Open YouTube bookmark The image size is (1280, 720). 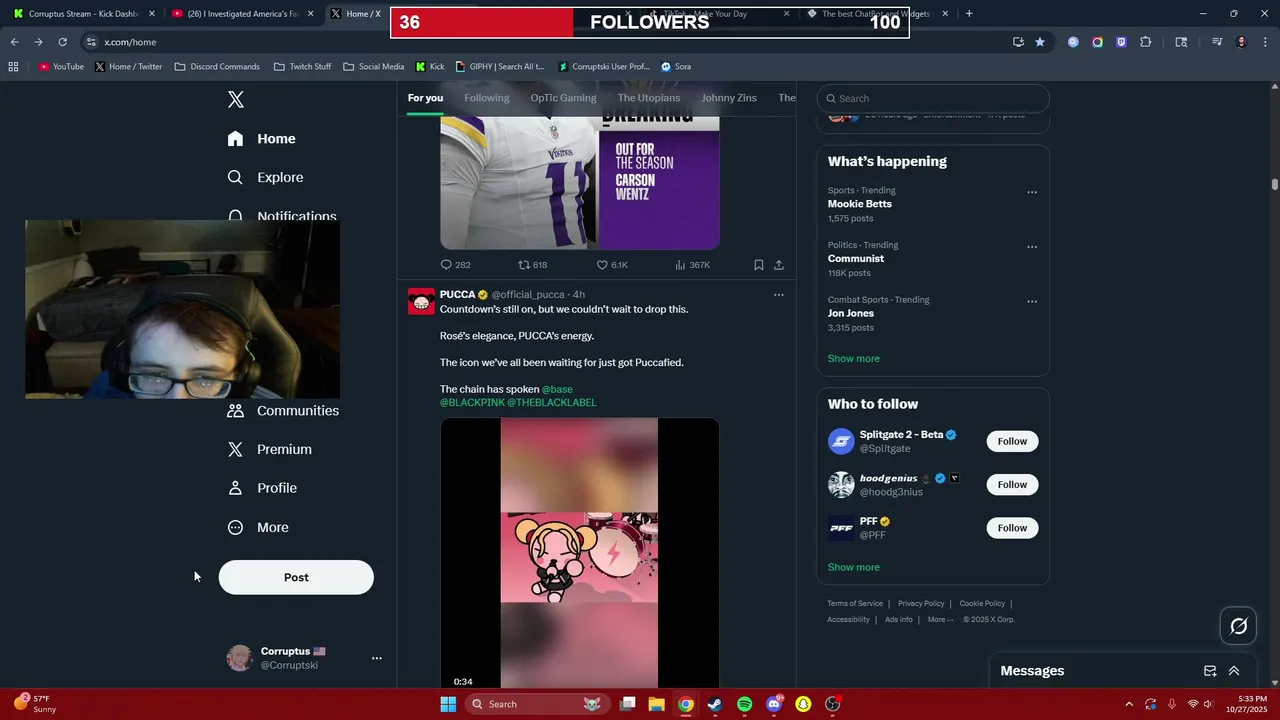tap(61, 67)
